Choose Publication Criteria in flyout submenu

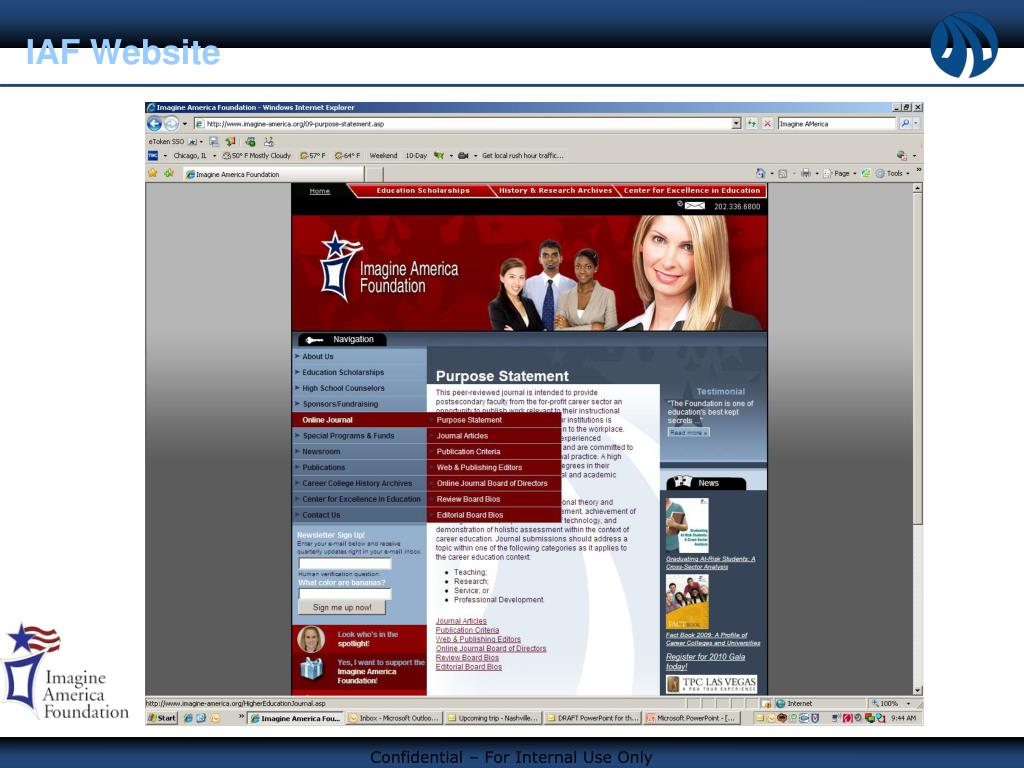494,451
